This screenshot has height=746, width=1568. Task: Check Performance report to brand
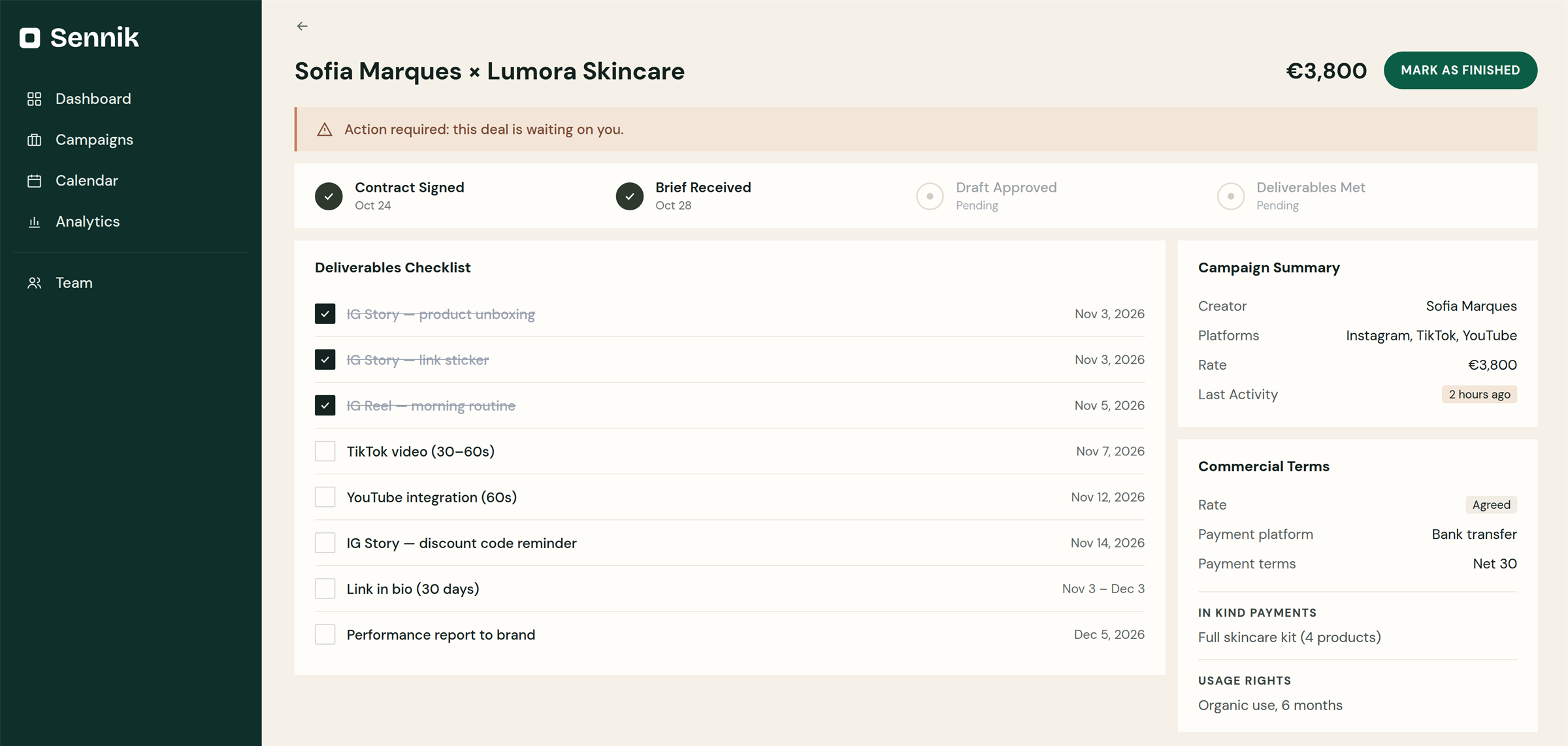point(325,634)
